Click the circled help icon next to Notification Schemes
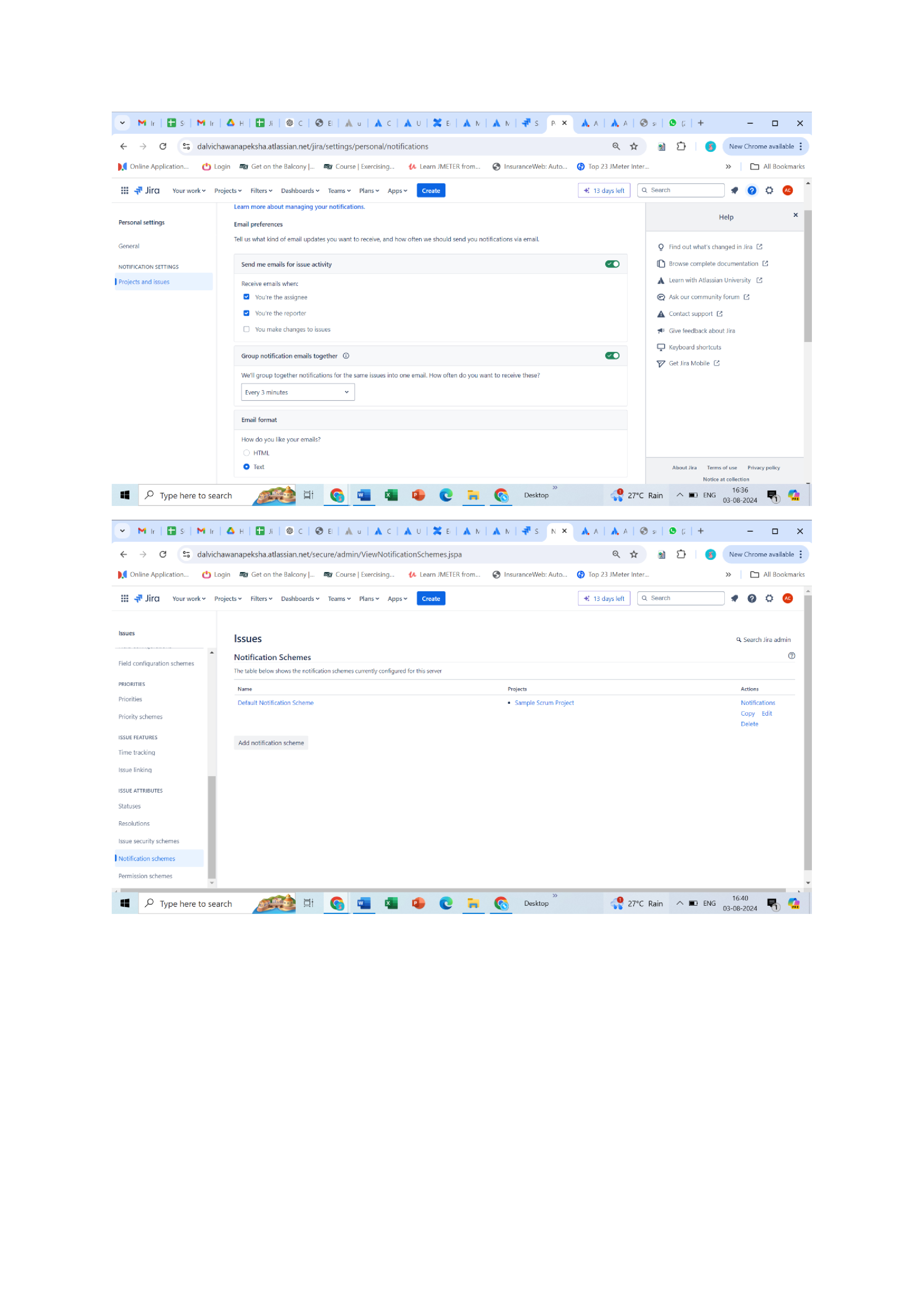924x1307 pixels. [791, 656]
